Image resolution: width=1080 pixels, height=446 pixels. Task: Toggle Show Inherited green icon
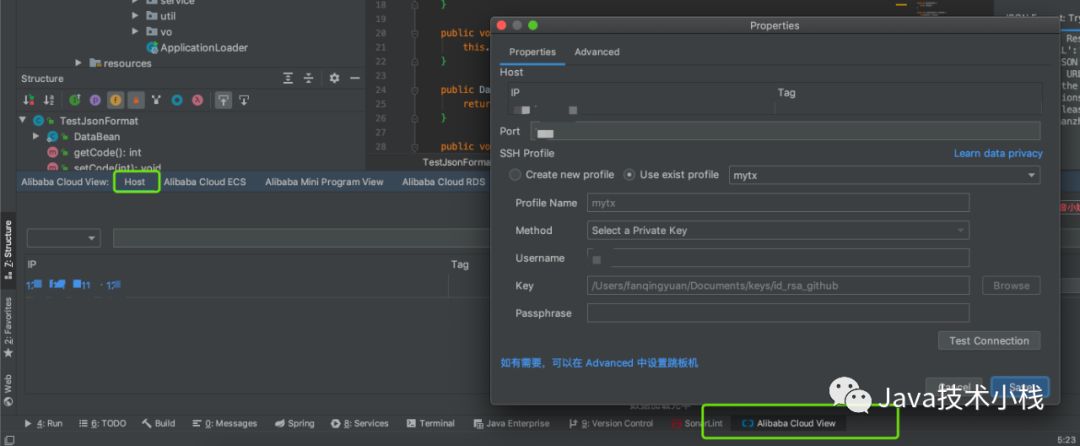[74, 100]
